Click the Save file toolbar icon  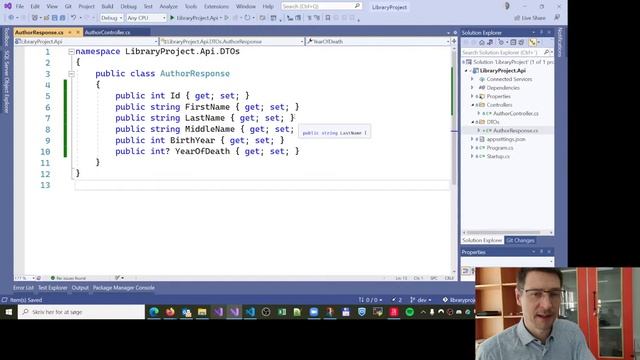[55, 18]
